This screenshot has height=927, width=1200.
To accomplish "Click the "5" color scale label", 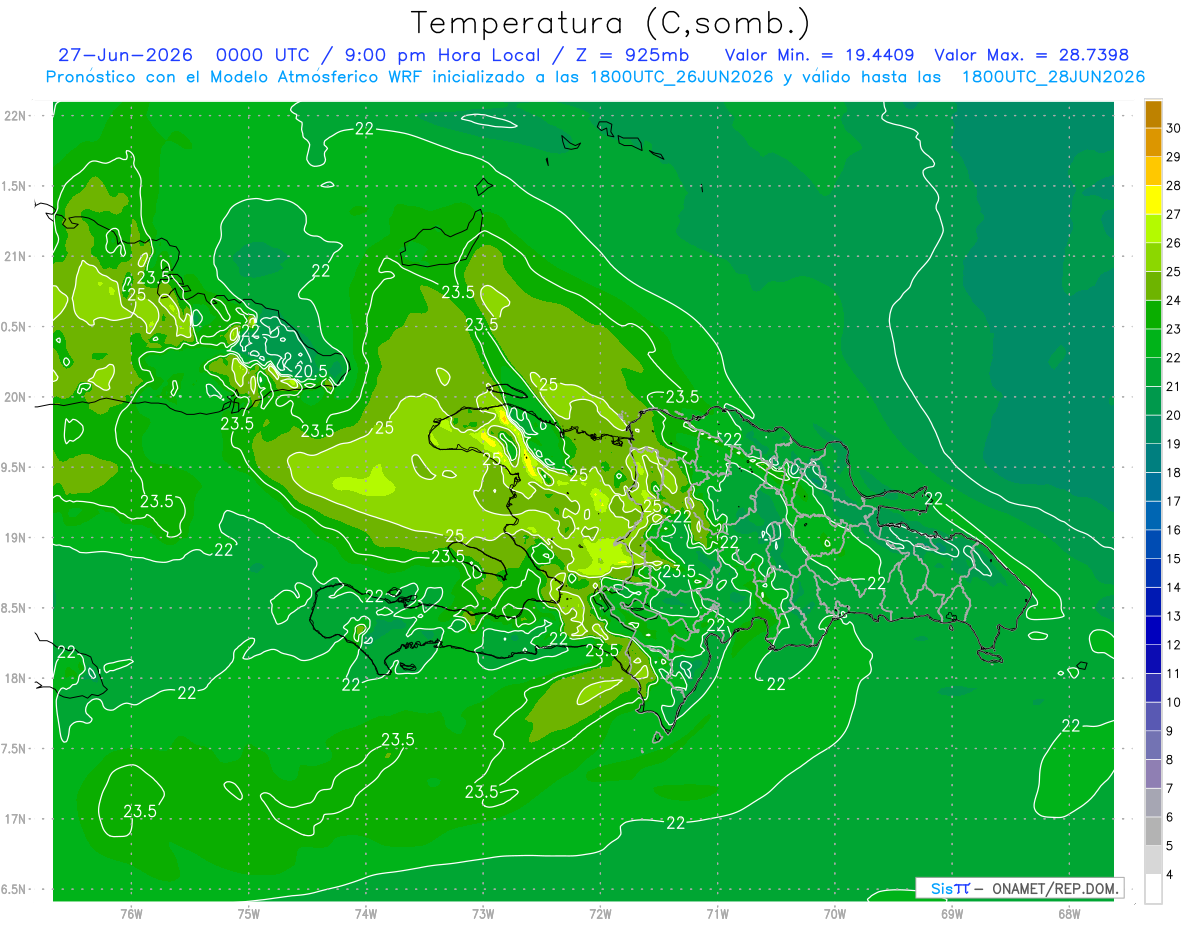I will [x=1171, y=846].
